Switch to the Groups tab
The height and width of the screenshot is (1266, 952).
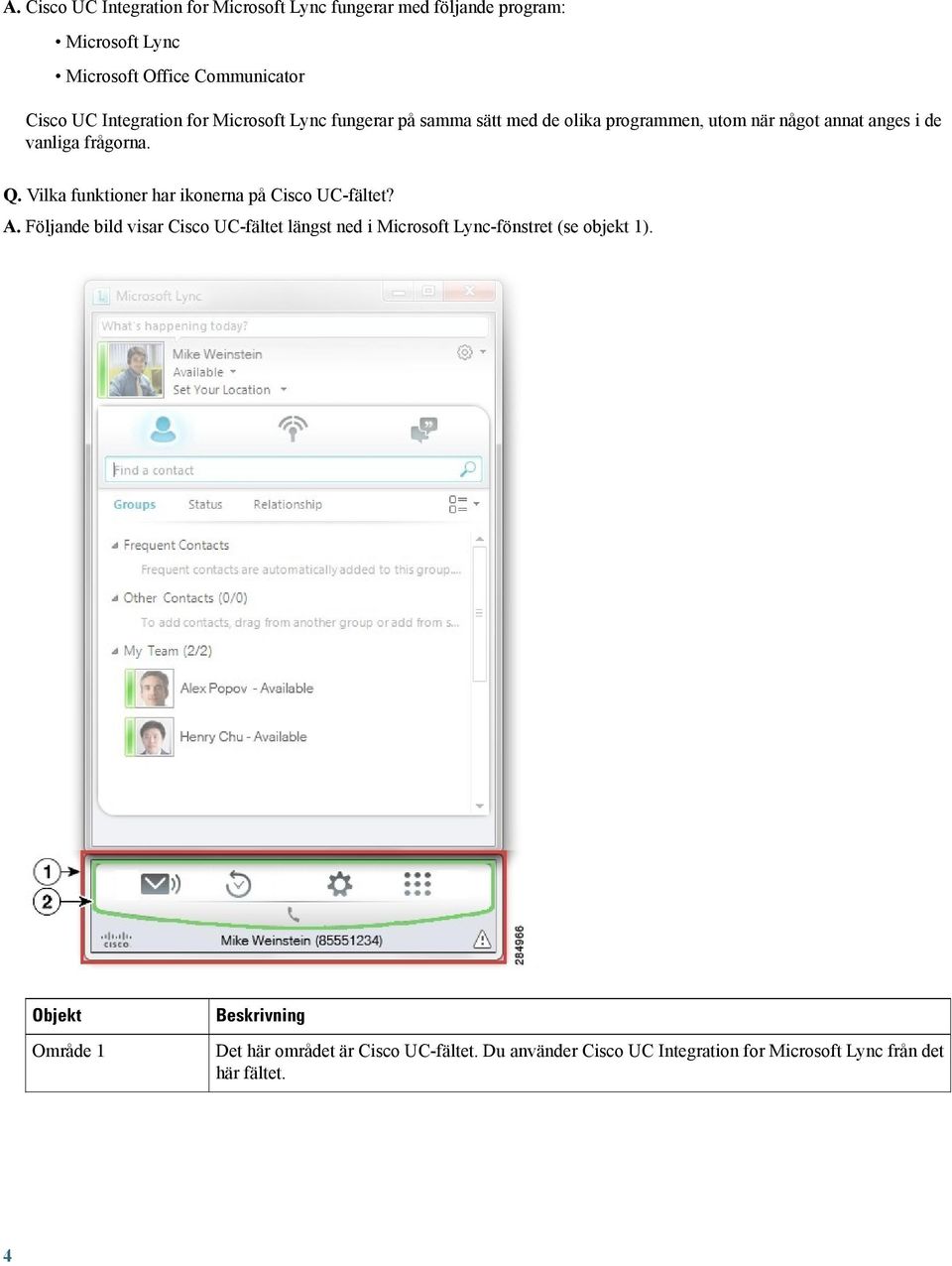(x=135, y=504)
